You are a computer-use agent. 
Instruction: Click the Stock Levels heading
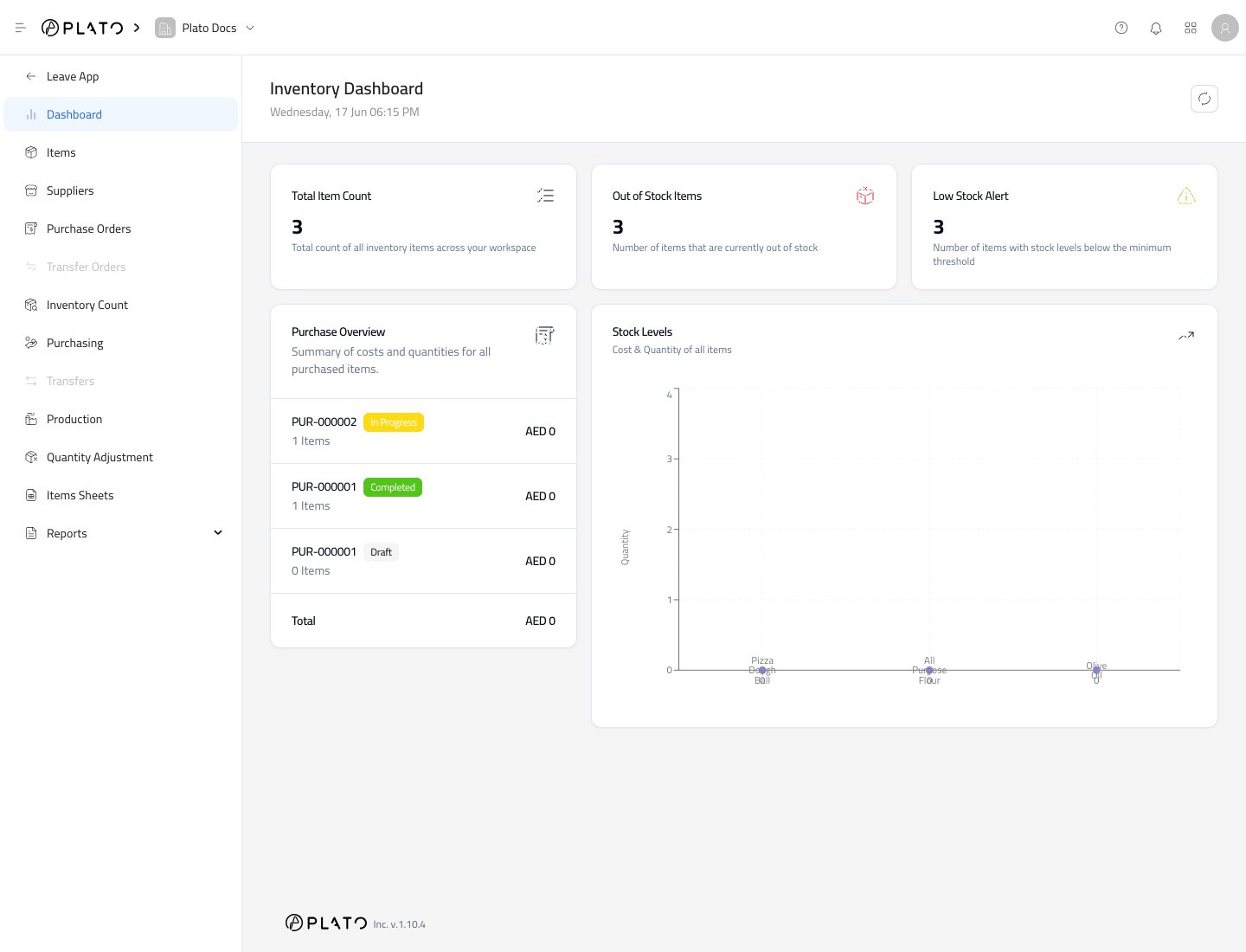(642, 331)
